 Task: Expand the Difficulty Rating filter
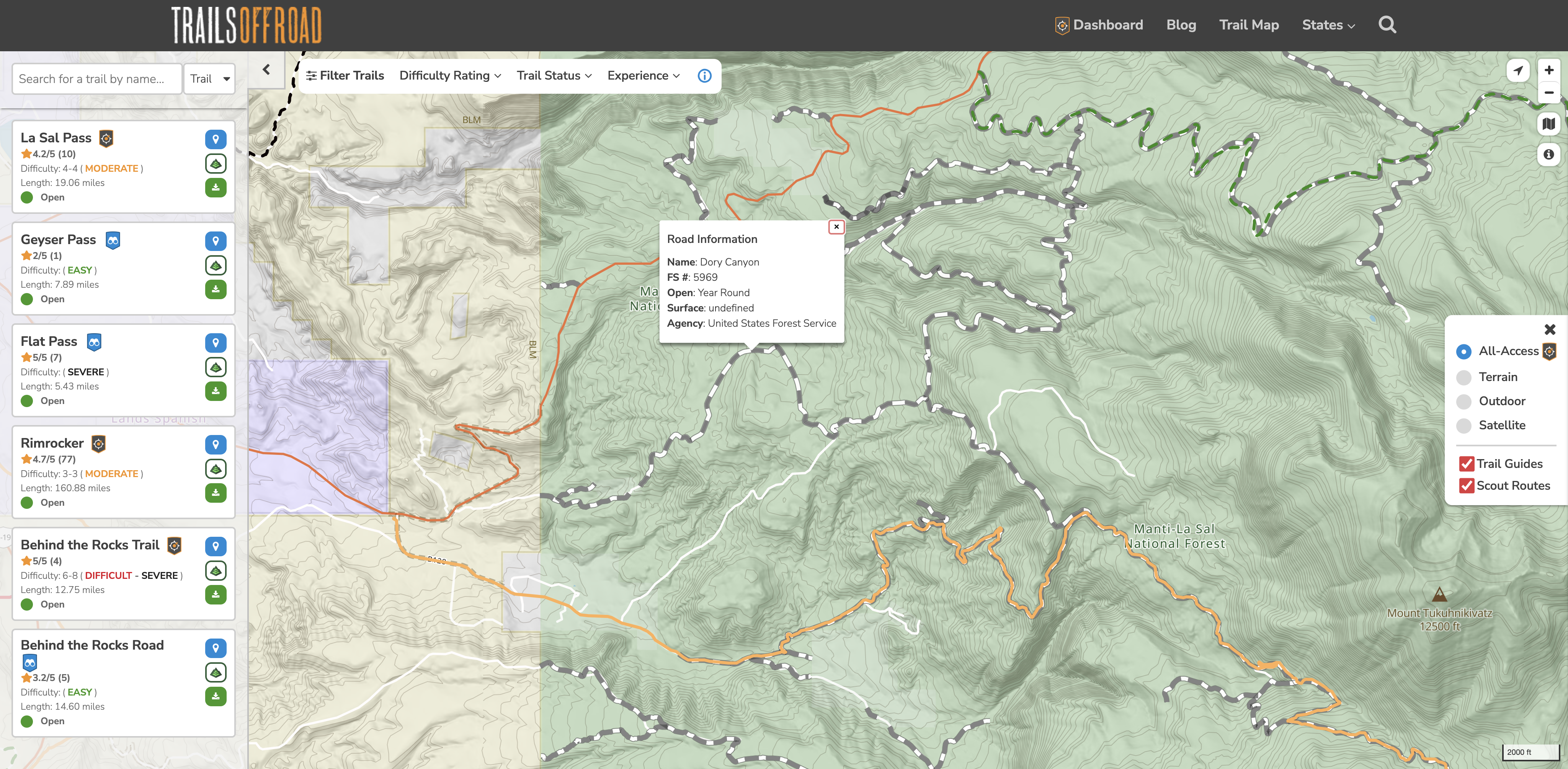pyautogui.click(x=450, y=75)
